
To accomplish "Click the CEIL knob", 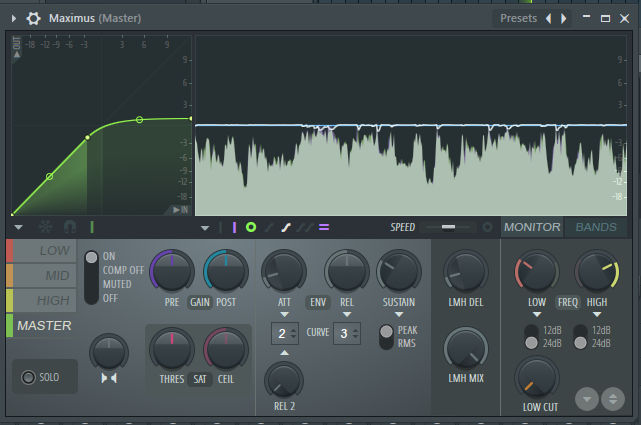I will point(226,349).
